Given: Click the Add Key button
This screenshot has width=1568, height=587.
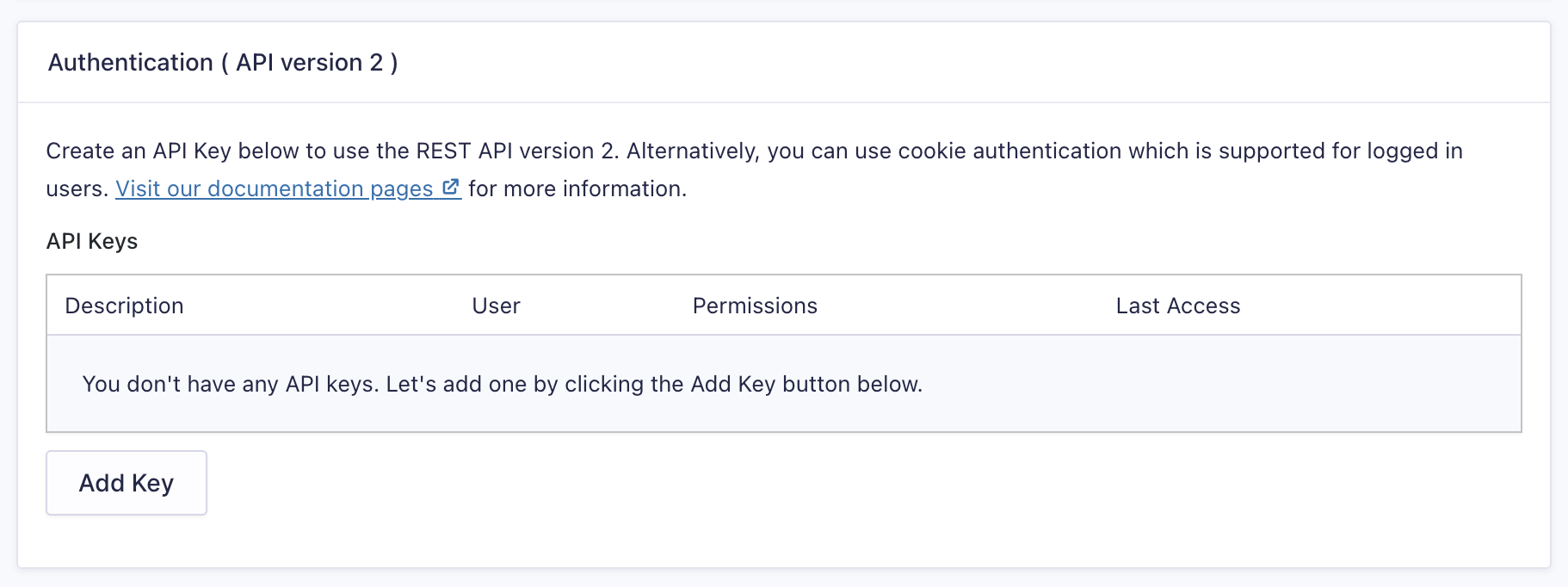Looking at the screenshot, I should pos(127,483).
